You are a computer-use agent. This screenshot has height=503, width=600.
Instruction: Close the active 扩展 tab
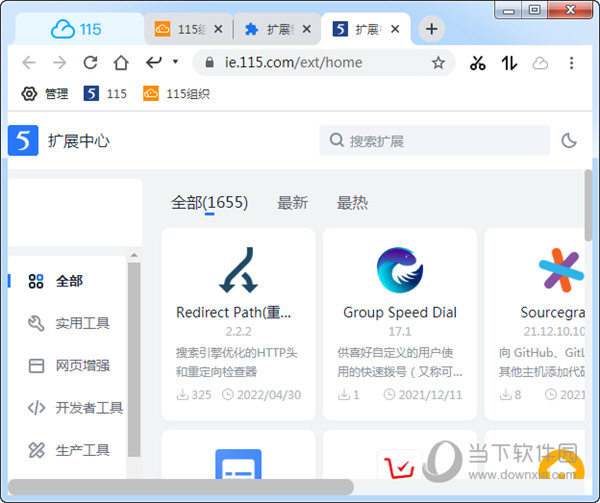(395, 29)
